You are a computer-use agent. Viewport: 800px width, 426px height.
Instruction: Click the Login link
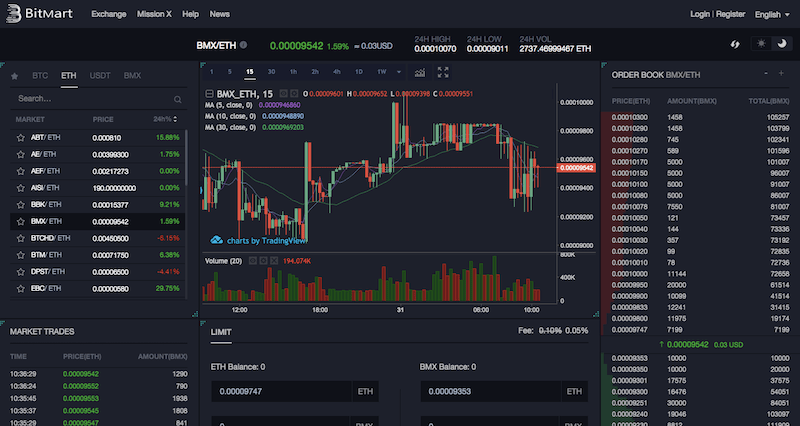(x=699, y=14)
